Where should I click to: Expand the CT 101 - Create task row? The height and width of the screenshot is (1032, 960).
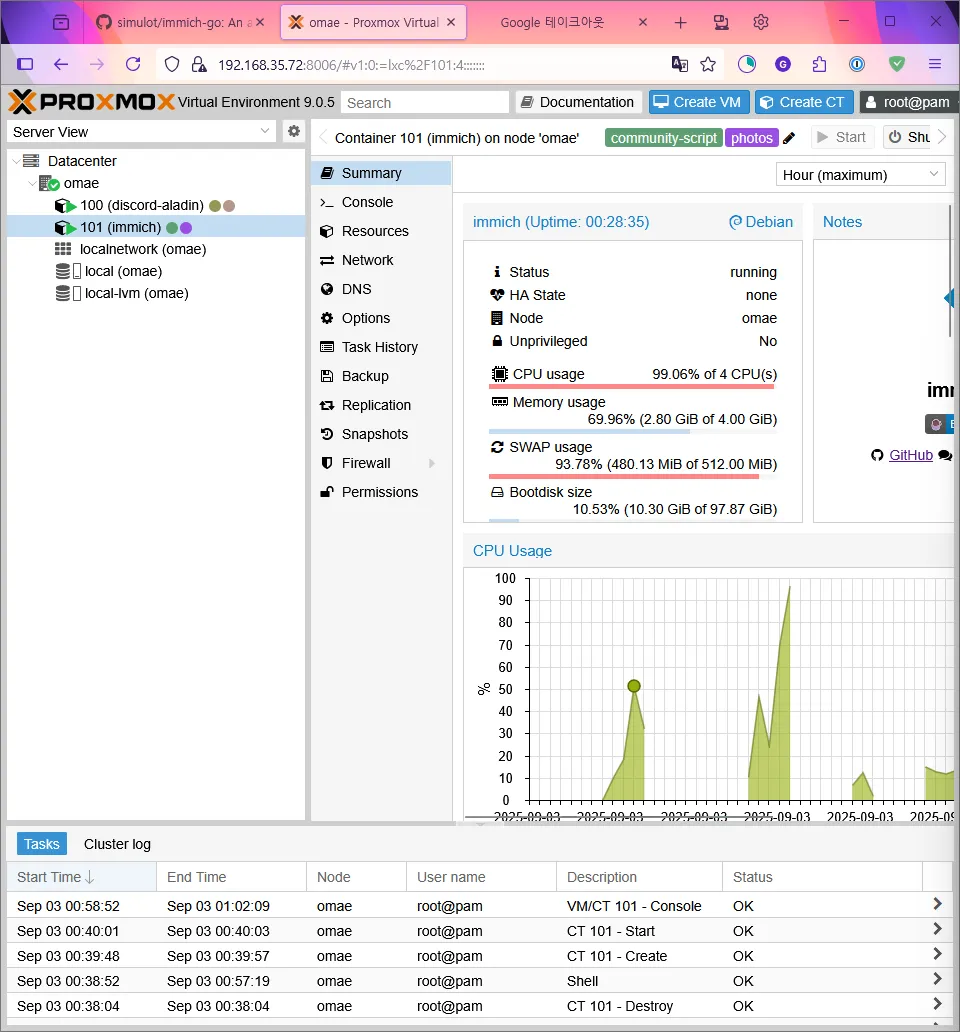pos(938,954)
